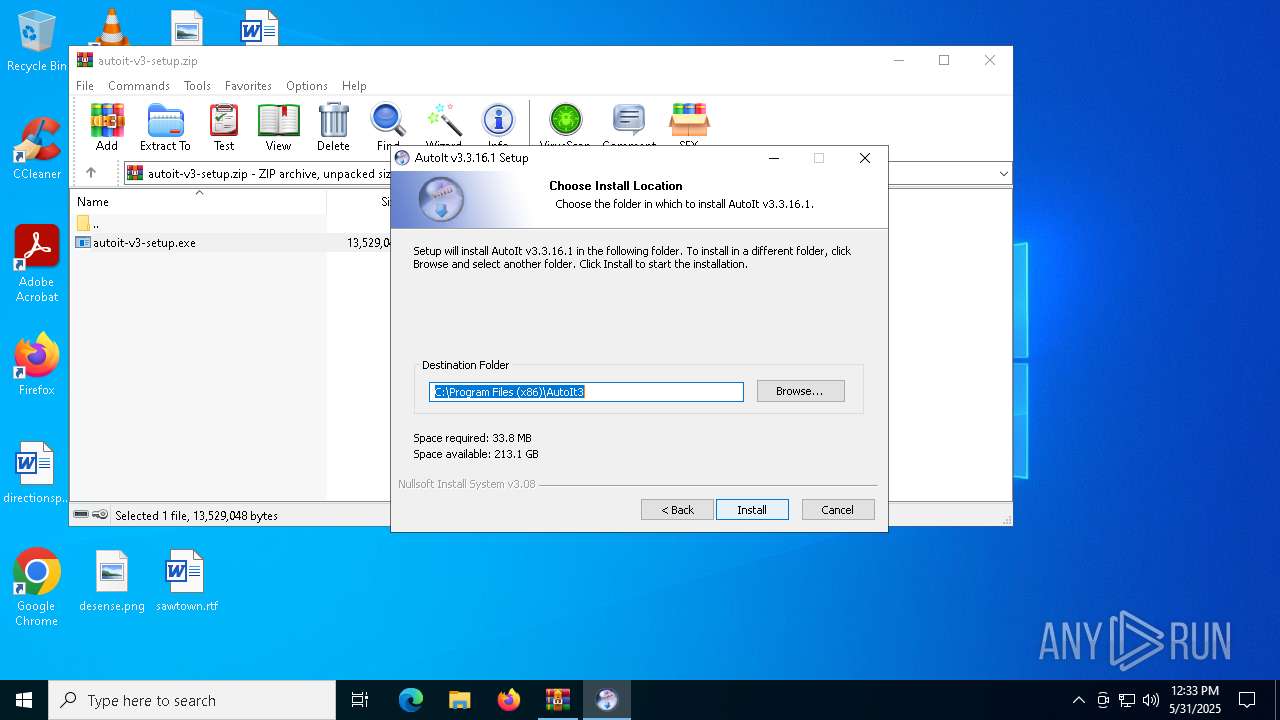This screenshot has height=720, width=1280.
Task: Click the Start button
Action: 24,700
